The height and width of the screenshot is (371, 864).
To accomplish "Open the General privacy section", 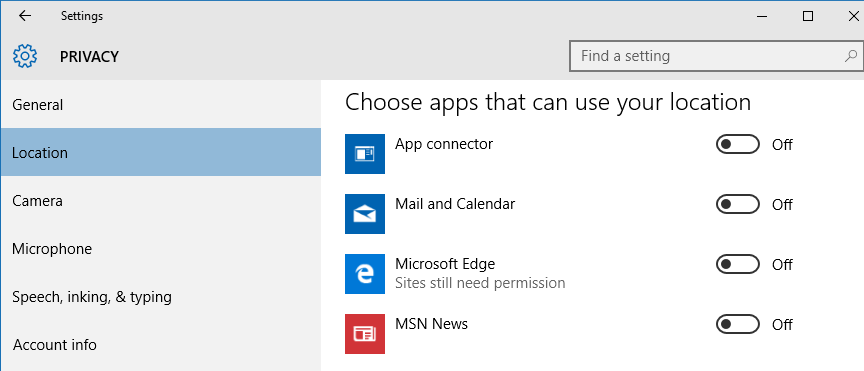I will pyautogui.click(x=160, y=105).
